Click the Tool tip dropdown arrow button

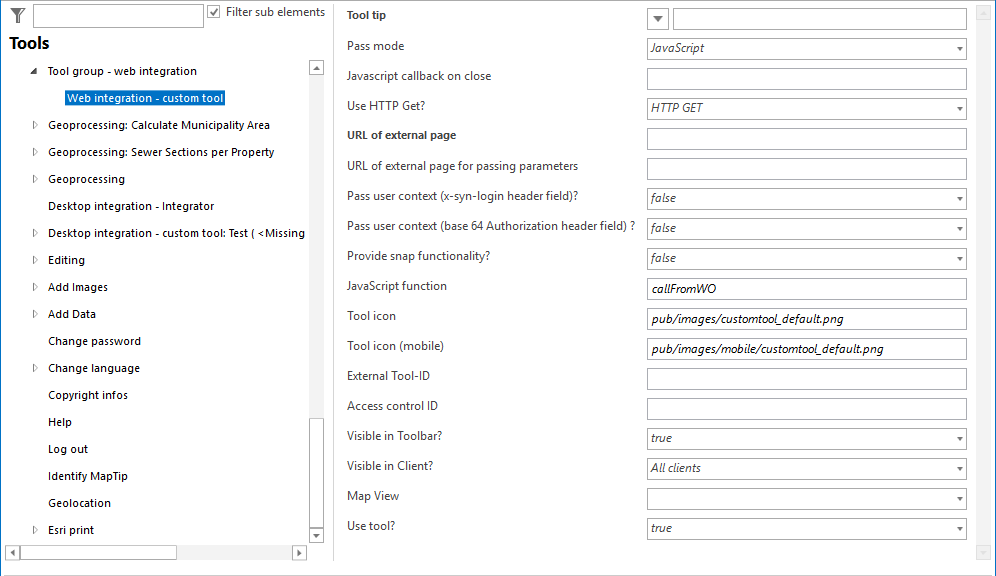coord(657,18)
